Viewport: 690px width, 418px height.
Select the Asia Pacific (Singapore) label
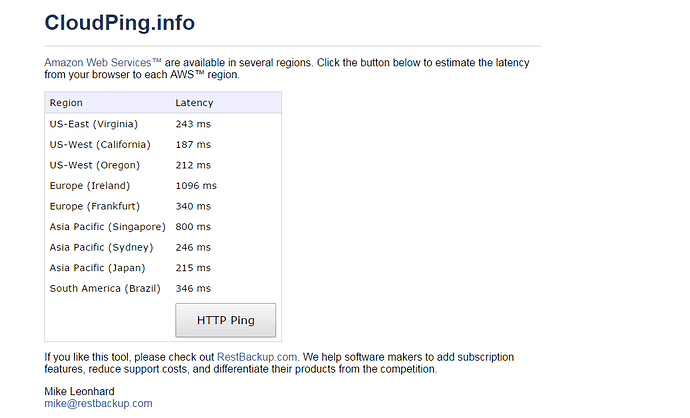107,227
